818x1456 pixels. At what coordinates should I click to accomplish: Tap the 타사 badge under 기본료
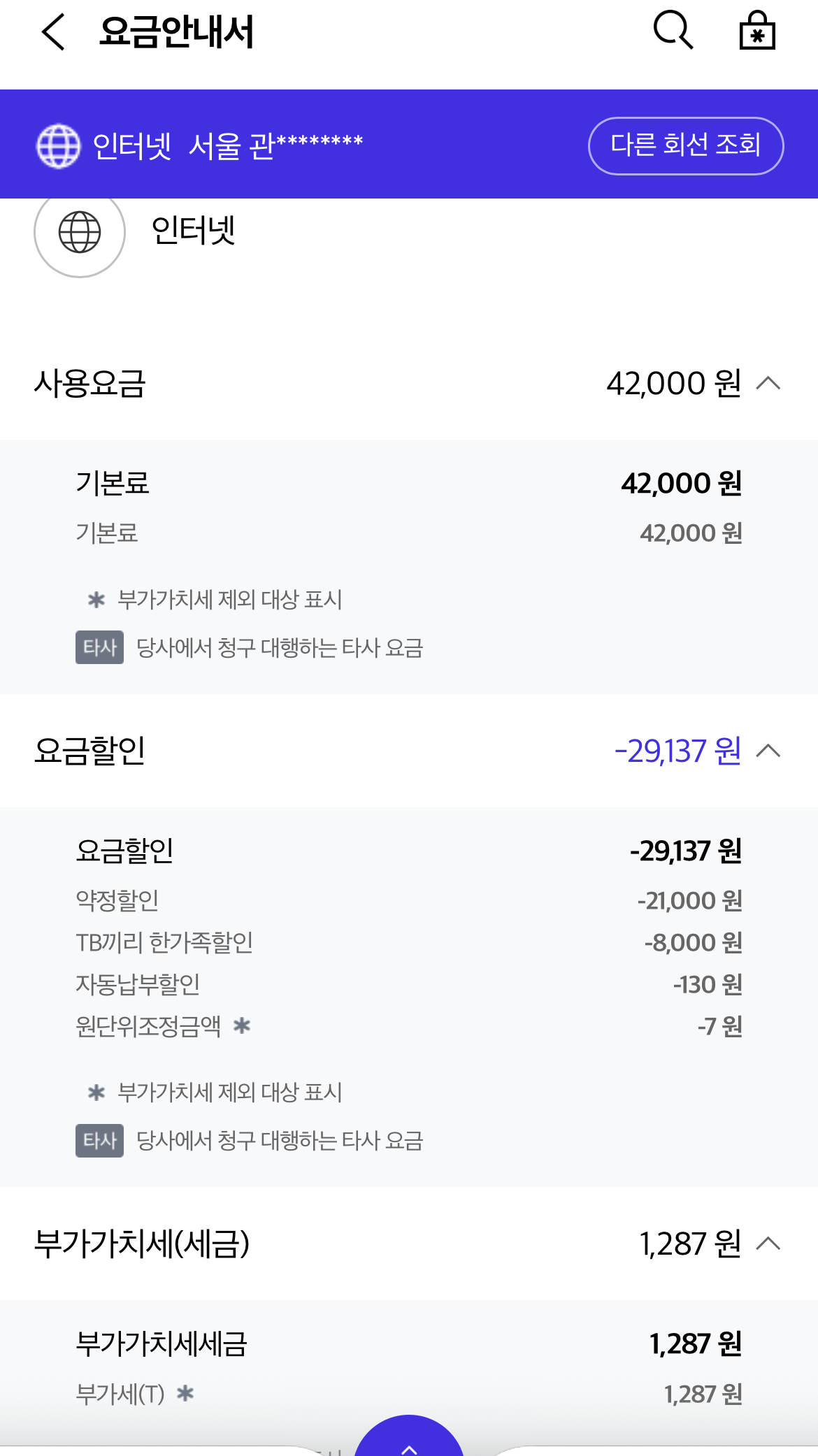(x=99, y=647)
